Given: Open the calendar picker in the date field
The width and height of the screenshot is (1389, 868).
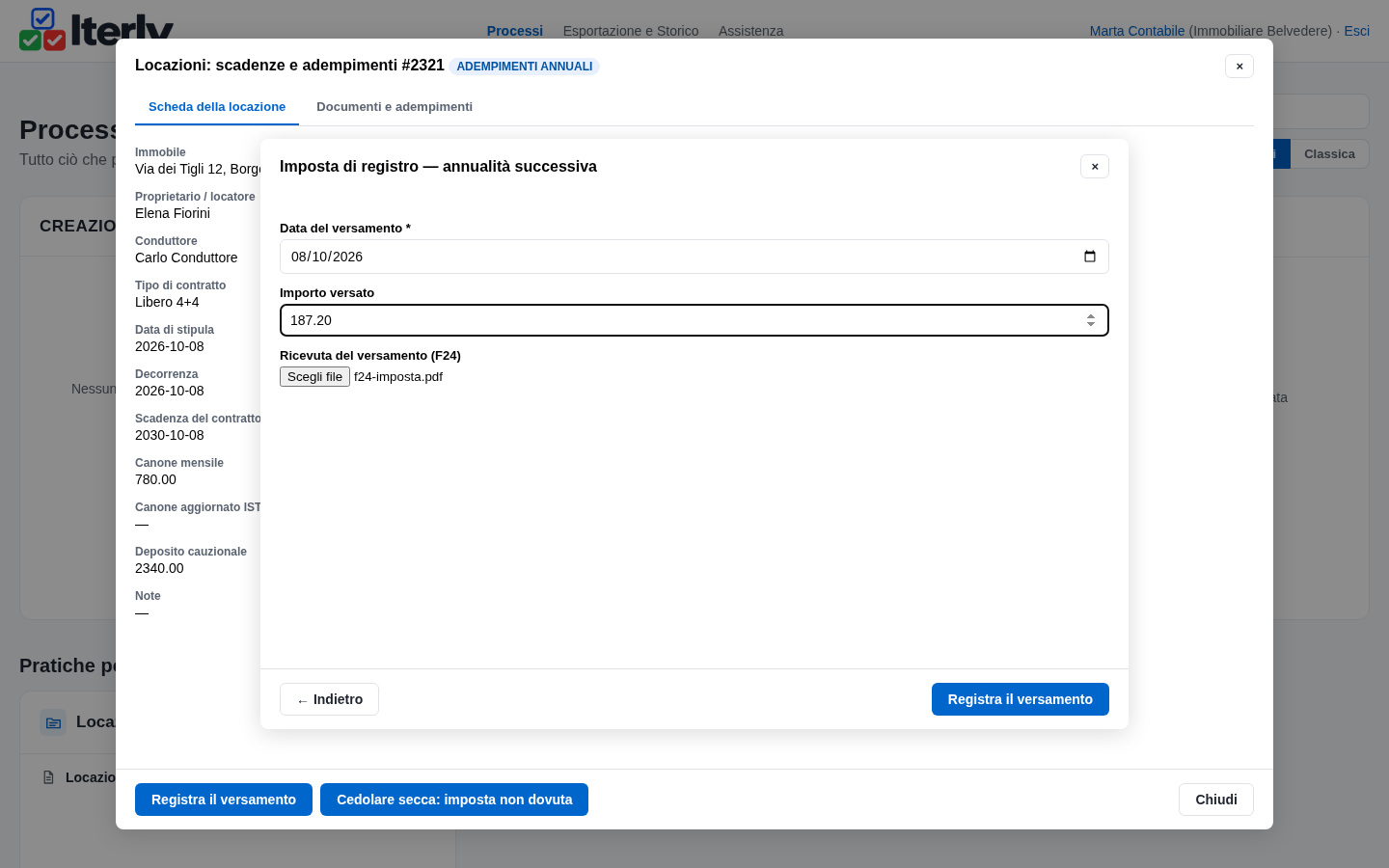Looking at the screenshot, I should pos(1090,257).
